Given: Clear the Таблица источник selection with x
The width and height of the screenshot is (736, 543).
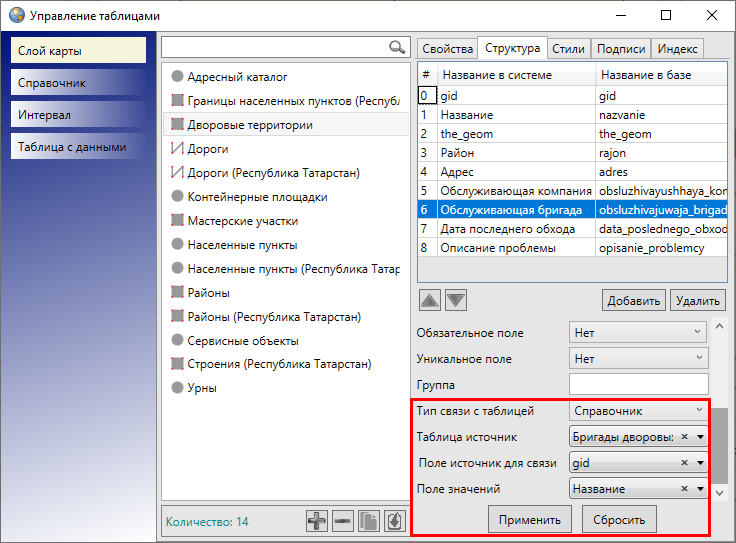Looking at the screenshot, I should click(684, 436).
